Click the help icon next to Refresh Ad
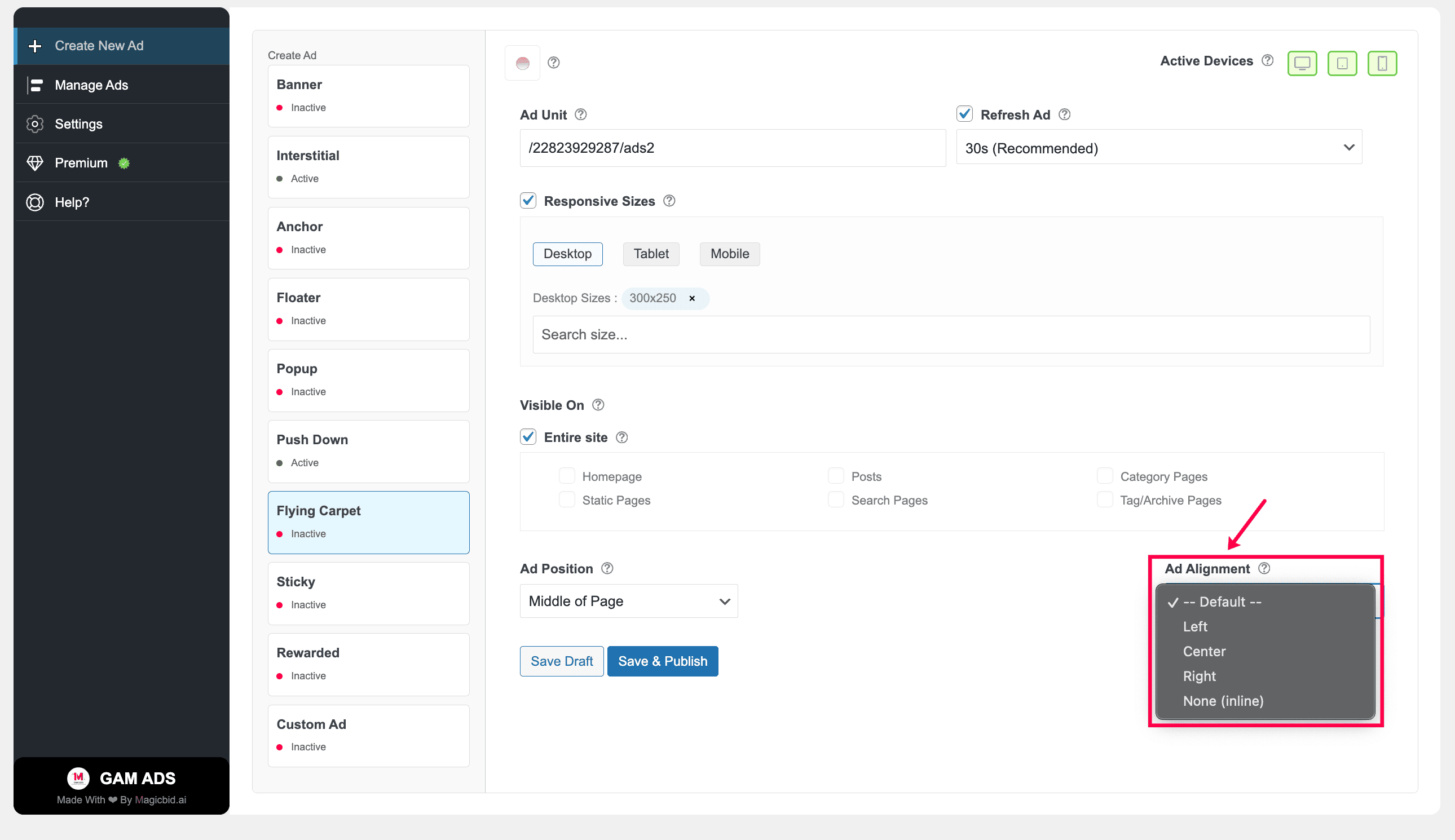Viewport: 1455px width, 840px height. click(1064, 114)
